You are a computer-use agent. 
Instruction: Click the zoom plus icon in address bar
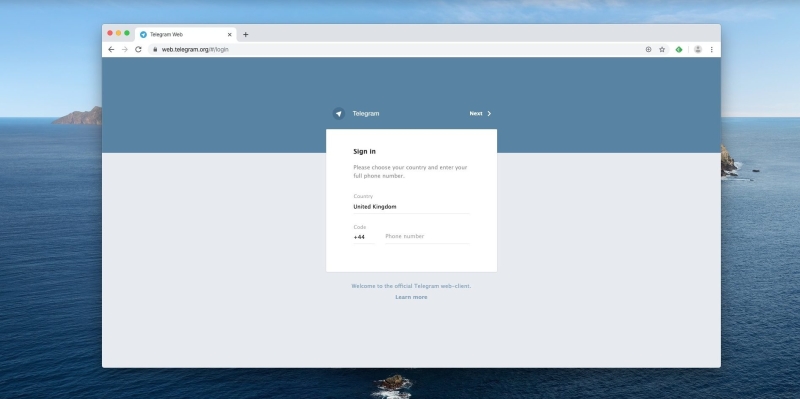pos(648,49)
